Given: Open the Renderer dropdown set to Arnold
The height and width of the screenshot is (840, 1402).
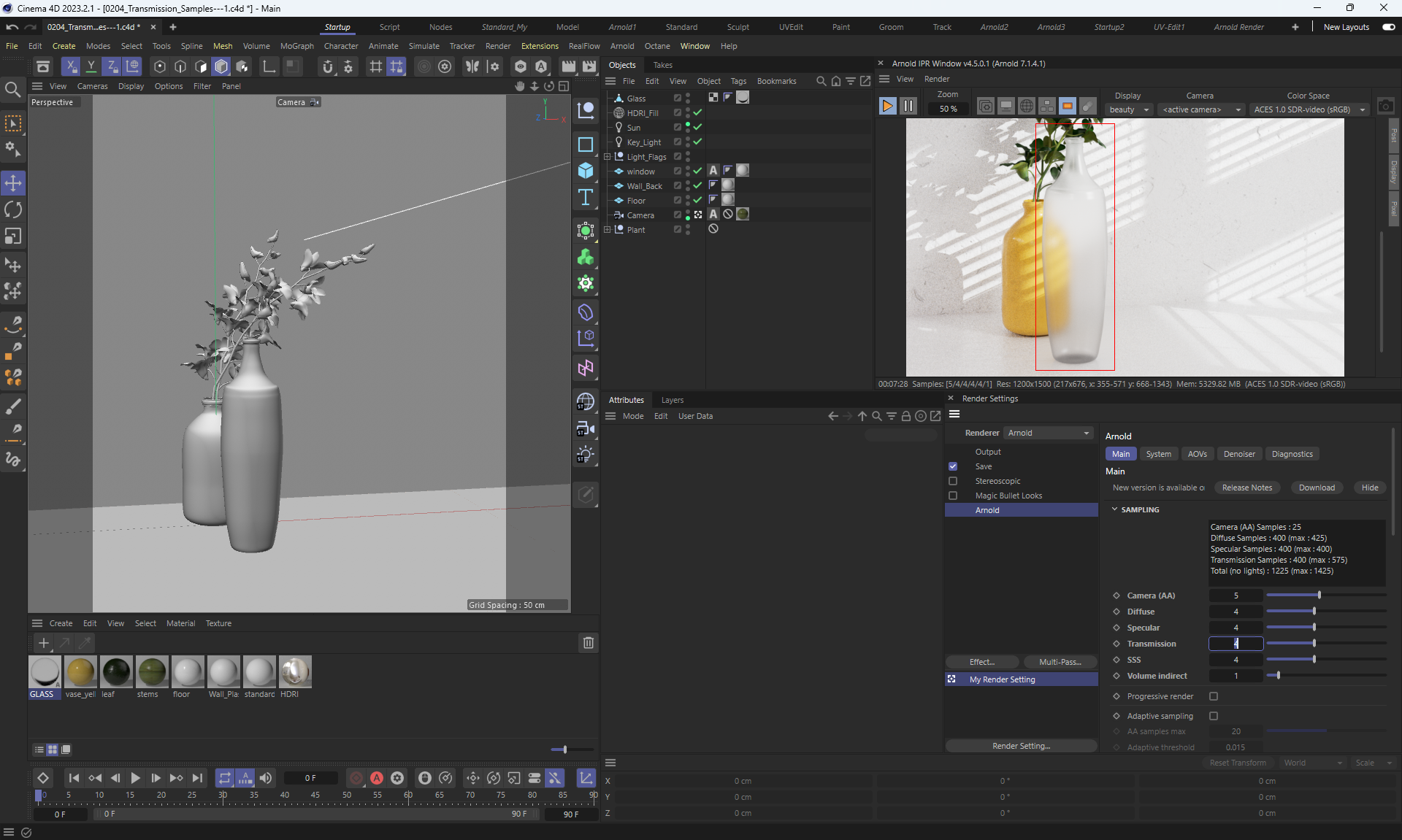Looking at the screenshot, I should [1048, 433].
